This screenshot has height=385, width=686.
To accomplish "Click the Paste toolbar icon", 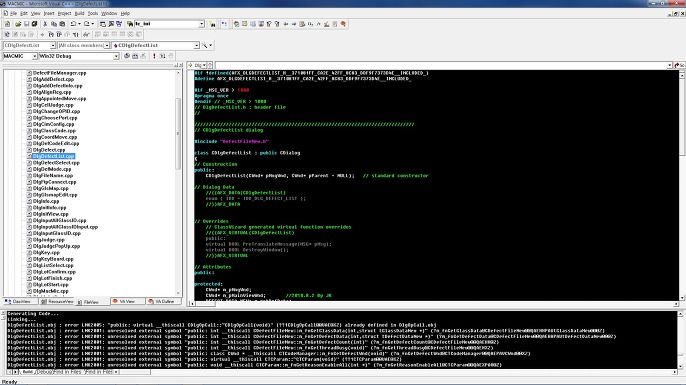I will [62, 24].
